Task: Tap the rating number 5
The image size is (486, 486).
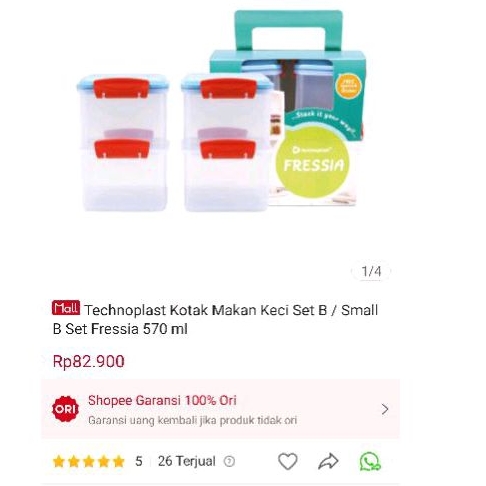Action: 139,462
